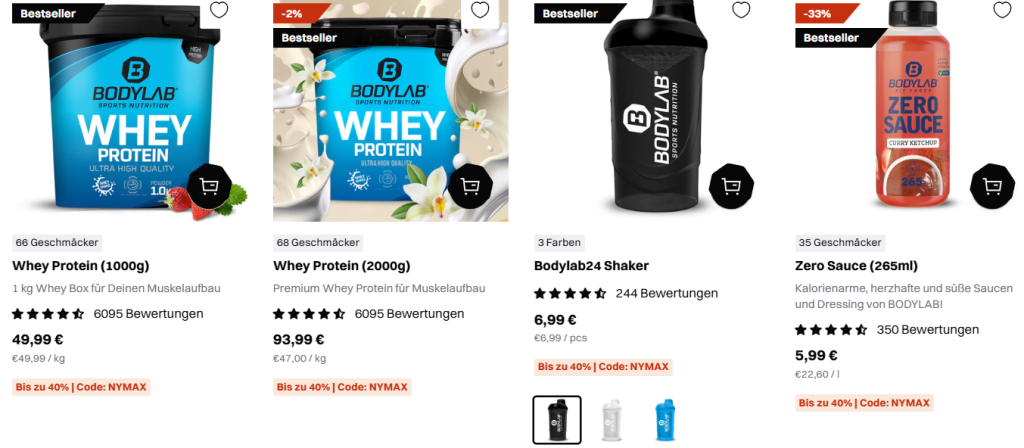Pick the blue shaker color variant
This screenshot has height=448, width=1024.
click(x=665, y=420)
